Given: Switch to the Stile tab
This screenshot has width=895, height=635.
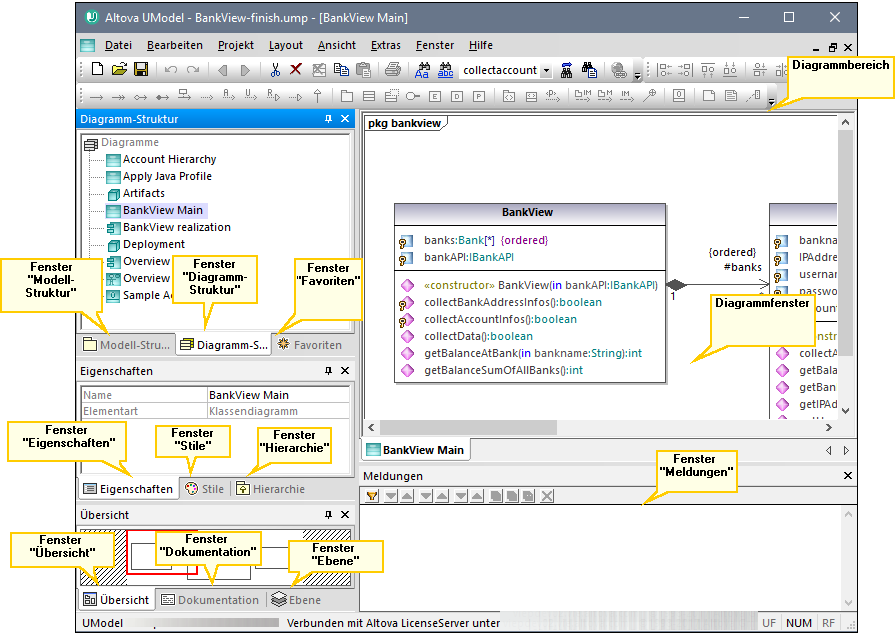Looking at the screenshot, I should 205,489.
